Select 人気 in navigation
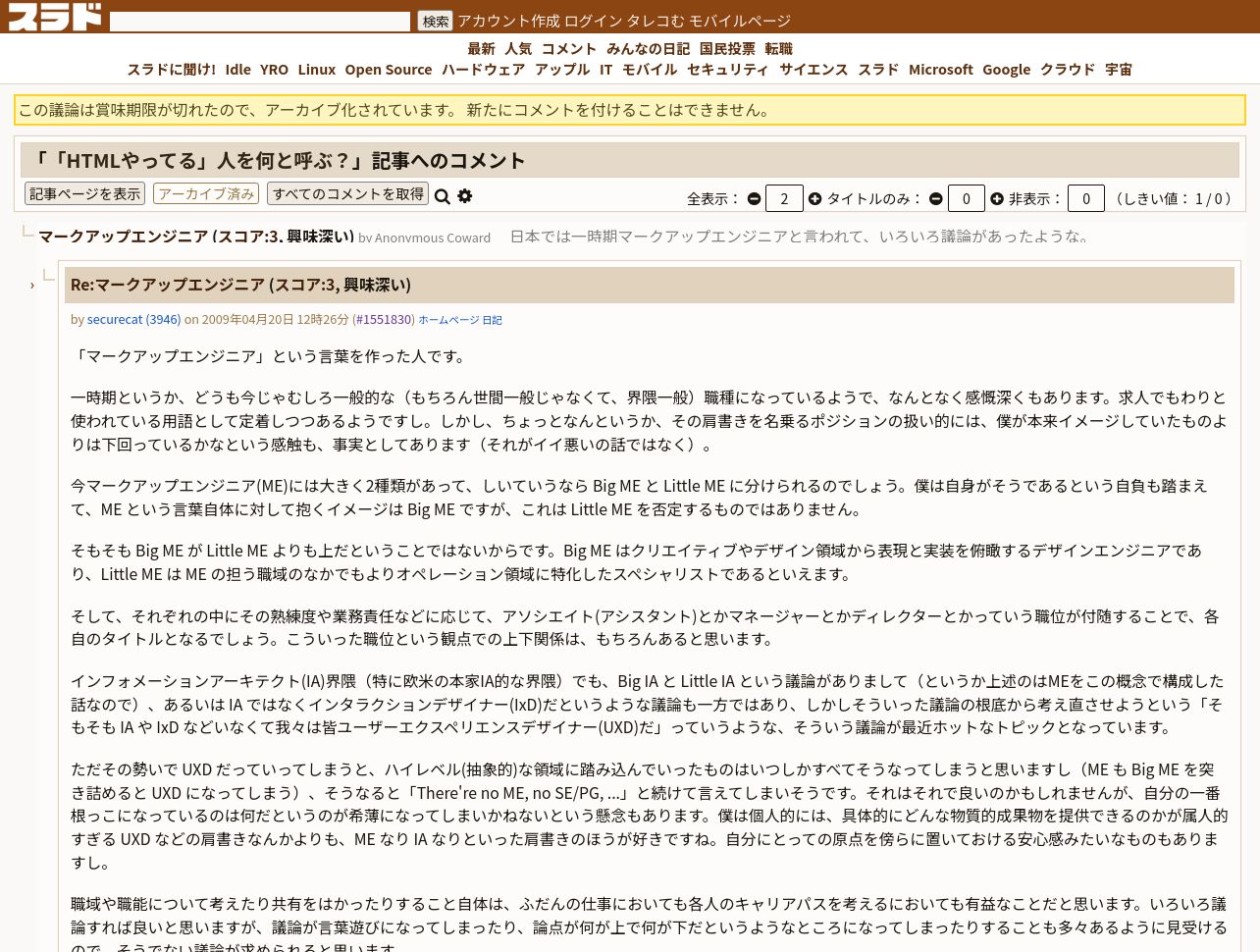 518,48
